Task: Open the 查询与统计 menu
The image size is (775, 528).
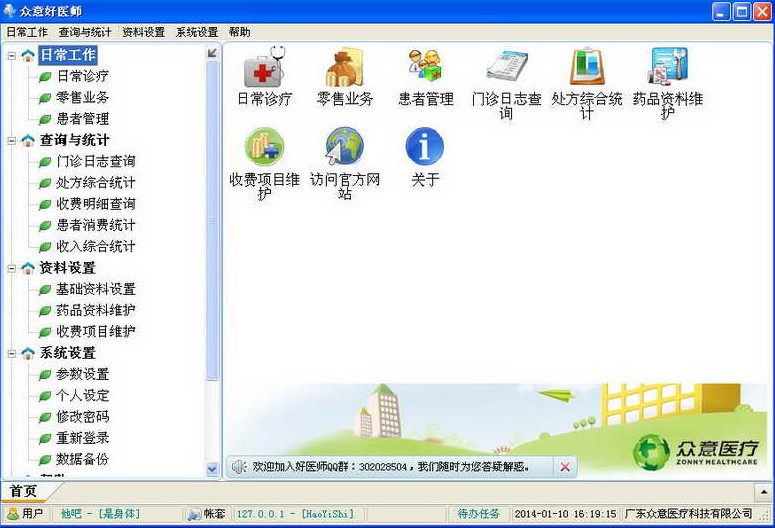Action: pos(85,32)
